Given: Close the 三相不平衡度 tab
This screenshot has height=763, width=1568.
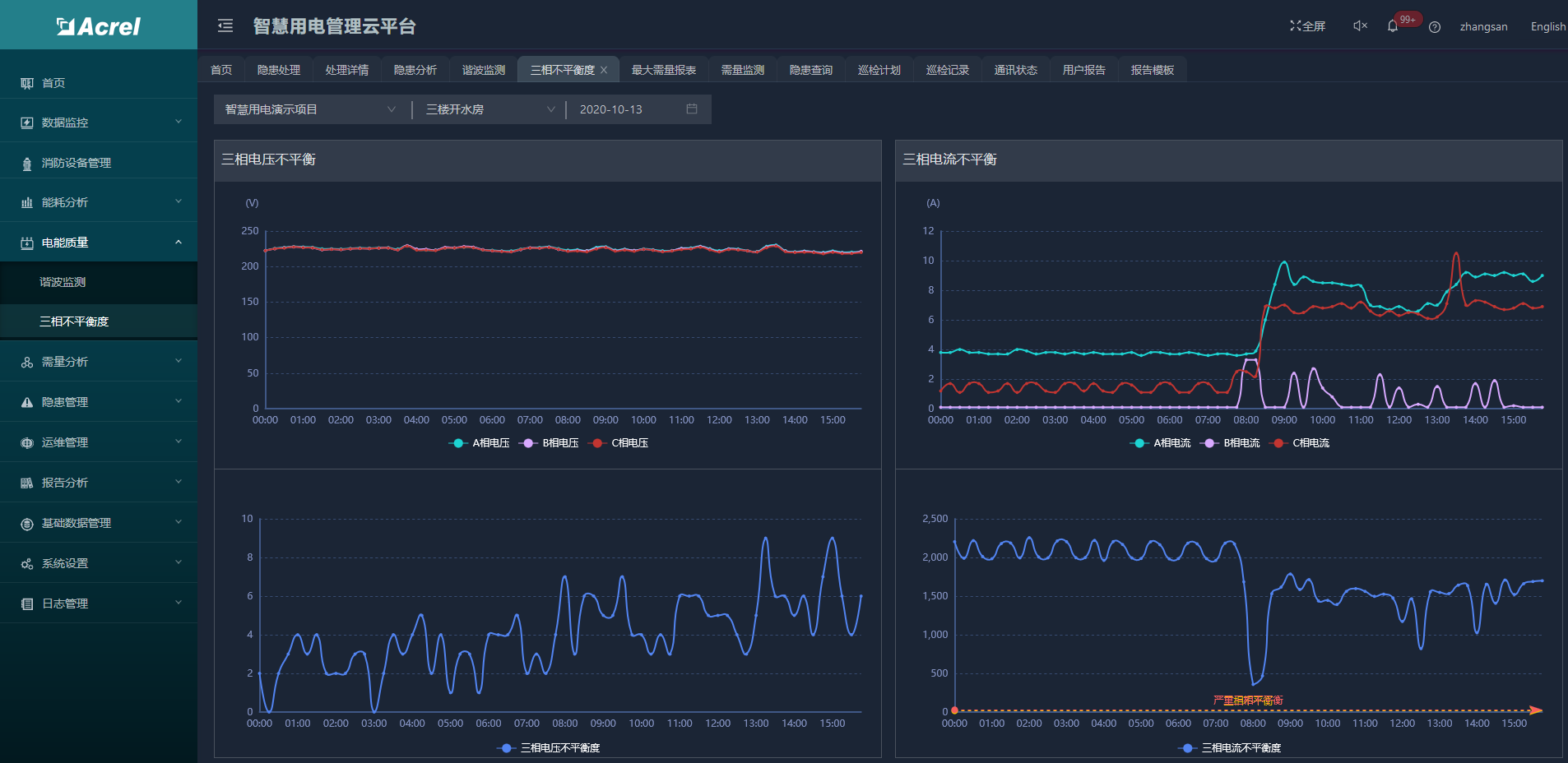Looking at the screenshot, I should [x=604, y=70].
